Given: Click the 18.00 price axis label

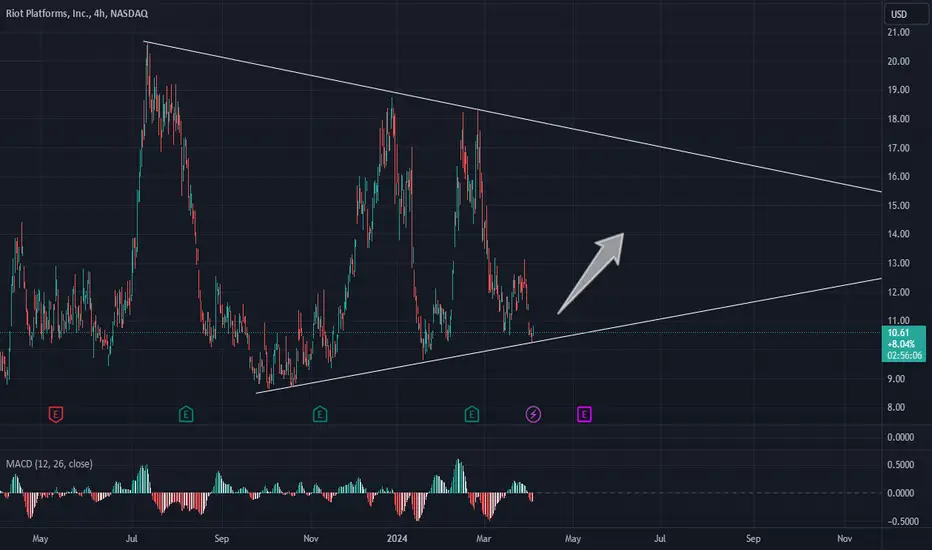Looking at the screenshot, I should 898,119.
